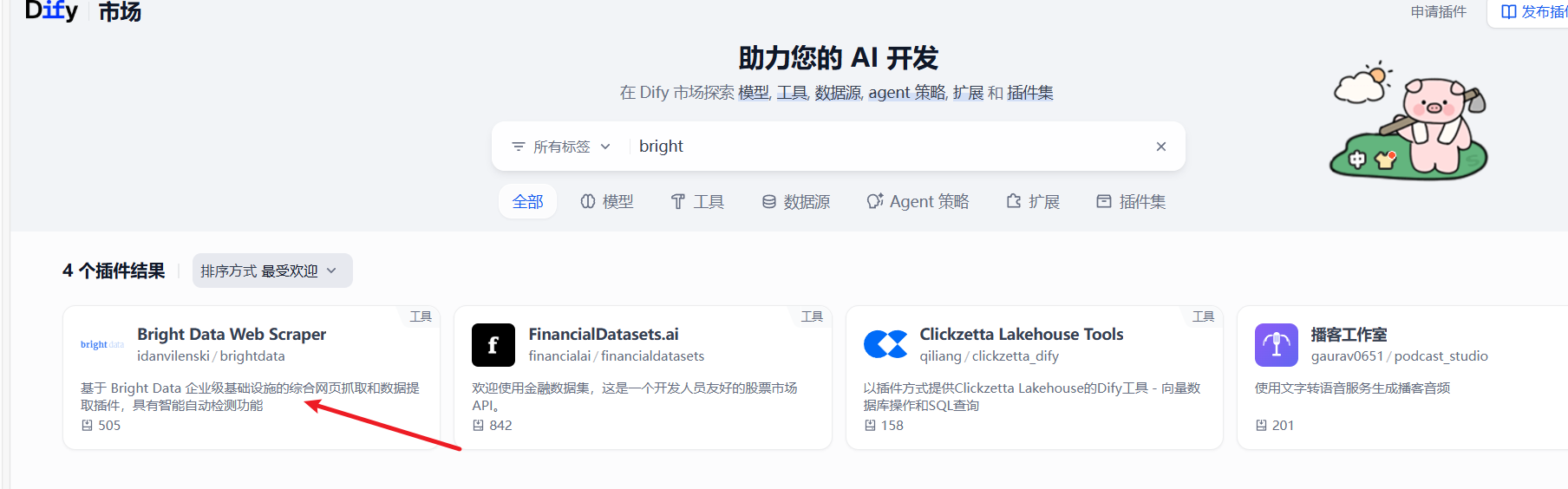Image resolution: width=1568 pixels, height=489 pixels.
Task: Open the 播客工作室 plugin title
Action: click(1349, 334)
